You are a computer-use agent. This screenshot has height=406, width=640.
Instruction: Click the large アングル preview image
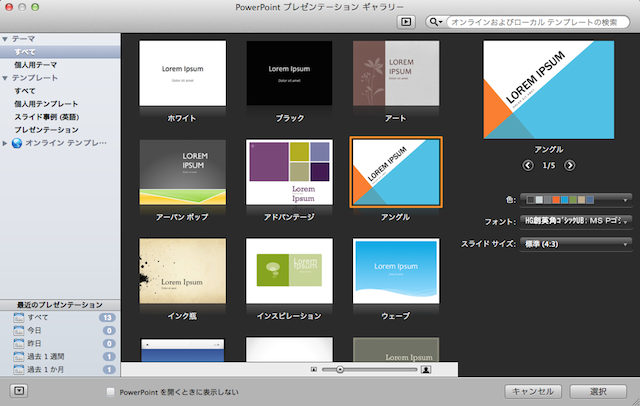click(549, 90)
